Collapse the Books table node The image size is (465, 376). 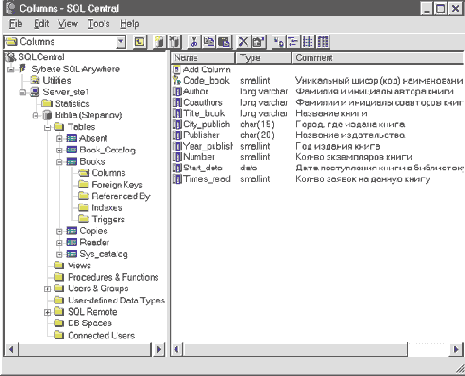pyautogui.click(x=59, y=162)
